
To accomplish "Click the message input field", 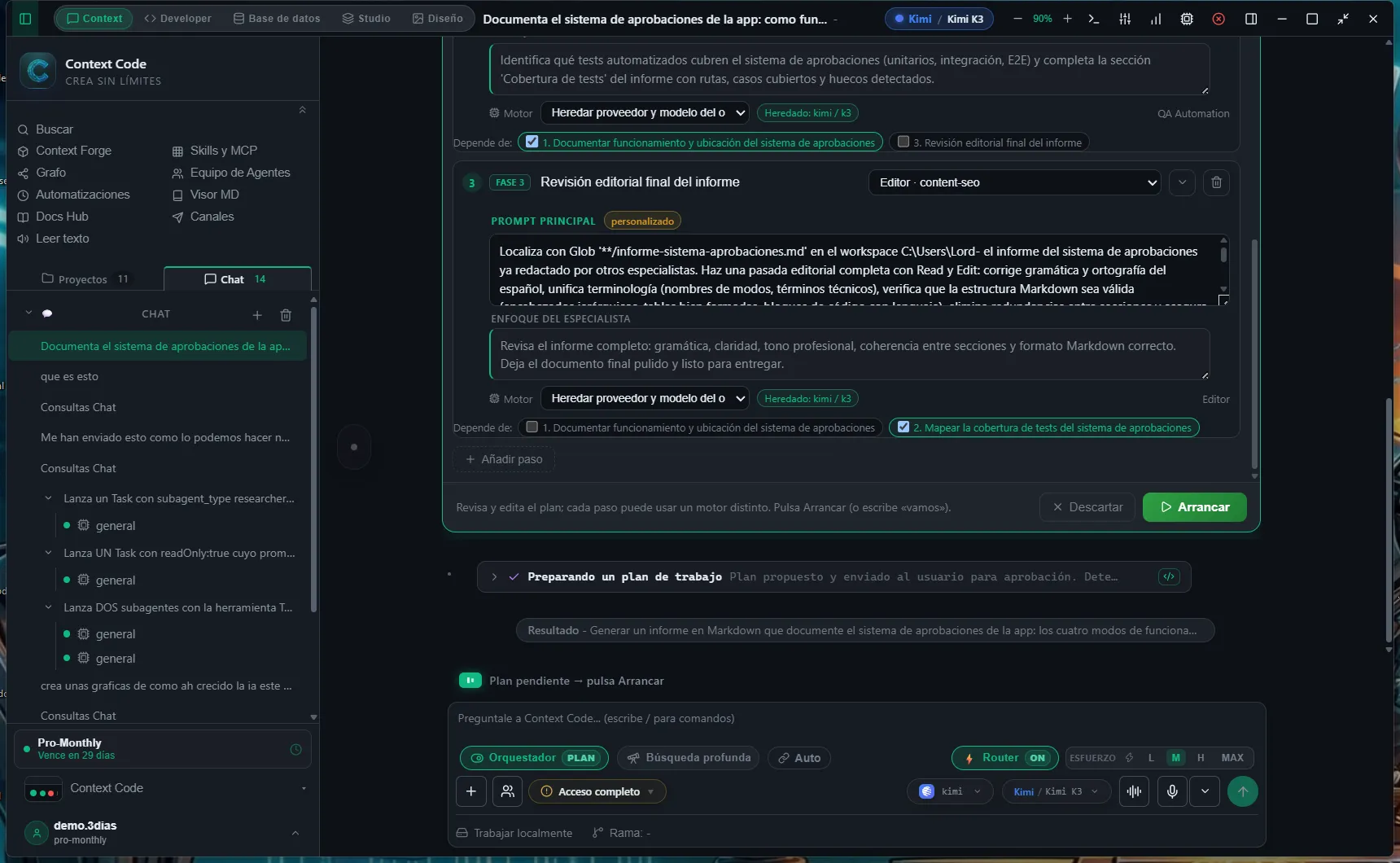I will point(856,718).
